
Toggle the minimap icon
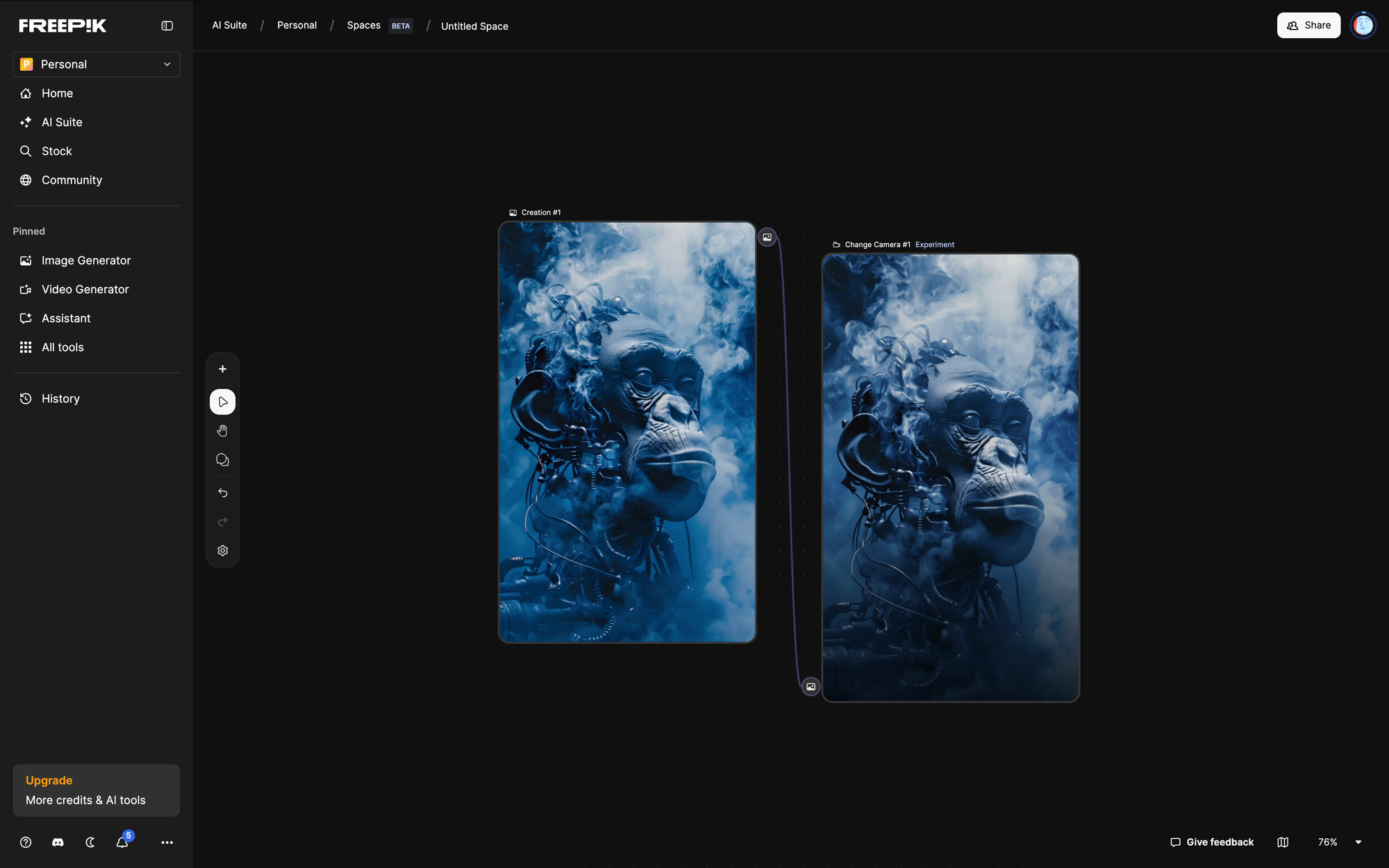(x=1283, y=842)
